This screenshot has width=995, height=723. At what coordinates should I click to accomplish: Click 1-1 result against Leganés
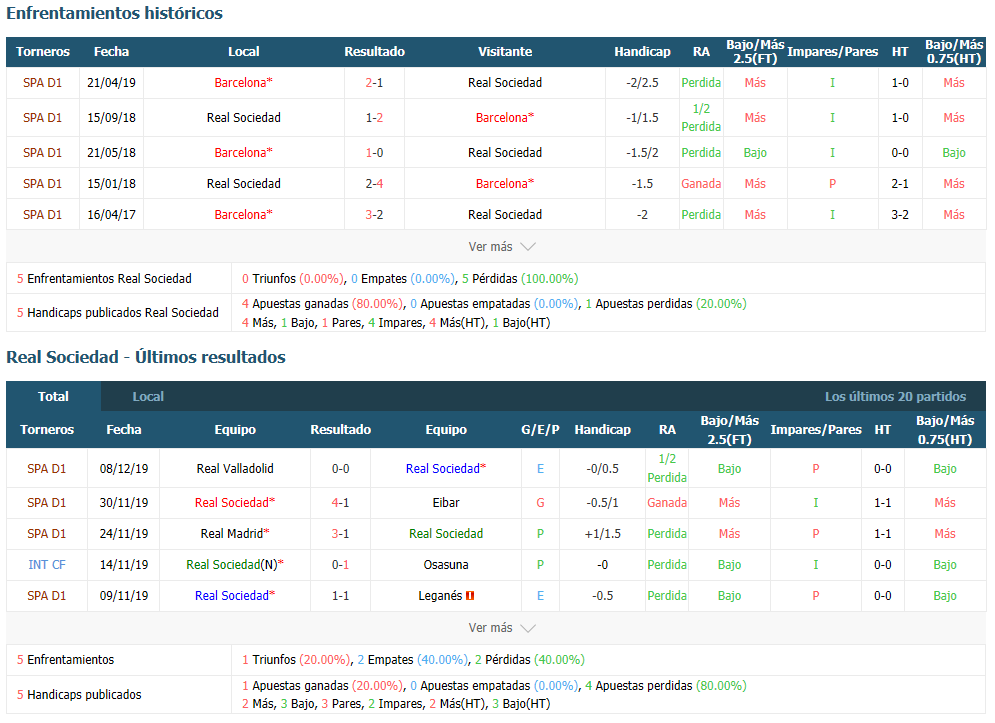tap(341, 596)
